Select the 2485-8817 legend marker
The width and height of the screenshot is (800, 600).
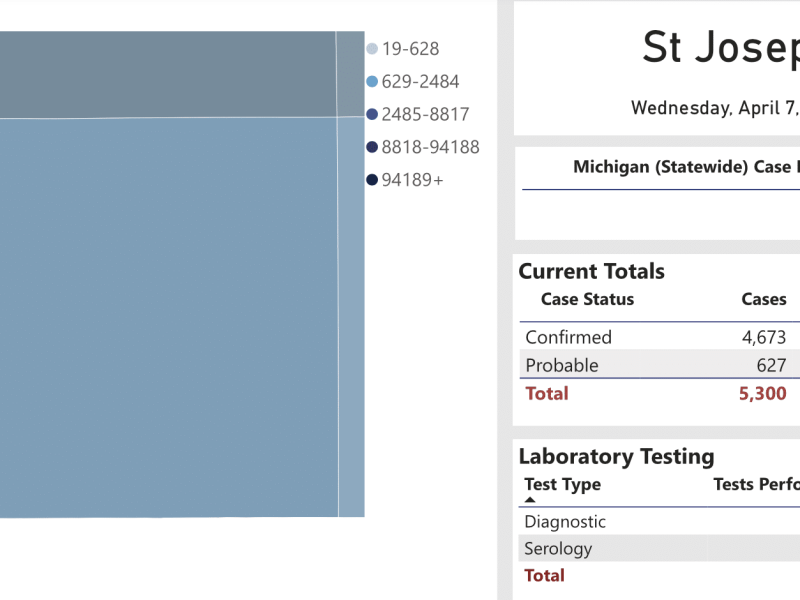coord(372,115)
